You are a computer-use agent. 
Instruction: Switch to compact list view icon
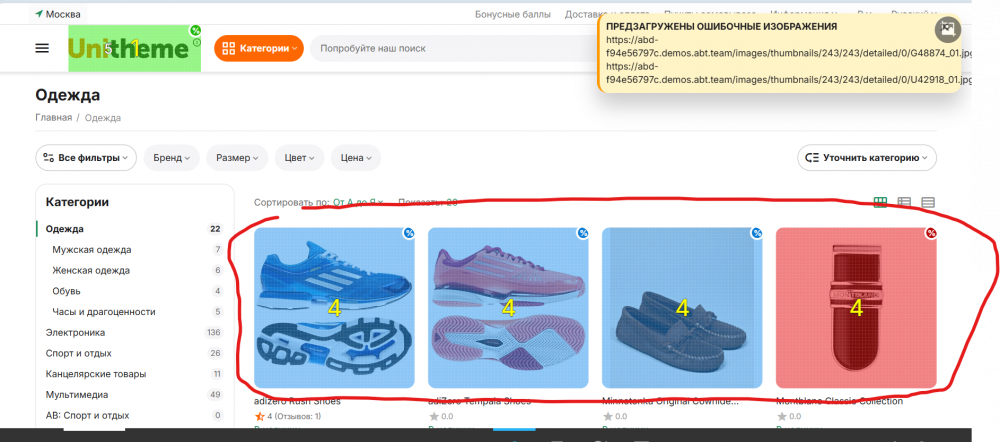tap(928, 202)
